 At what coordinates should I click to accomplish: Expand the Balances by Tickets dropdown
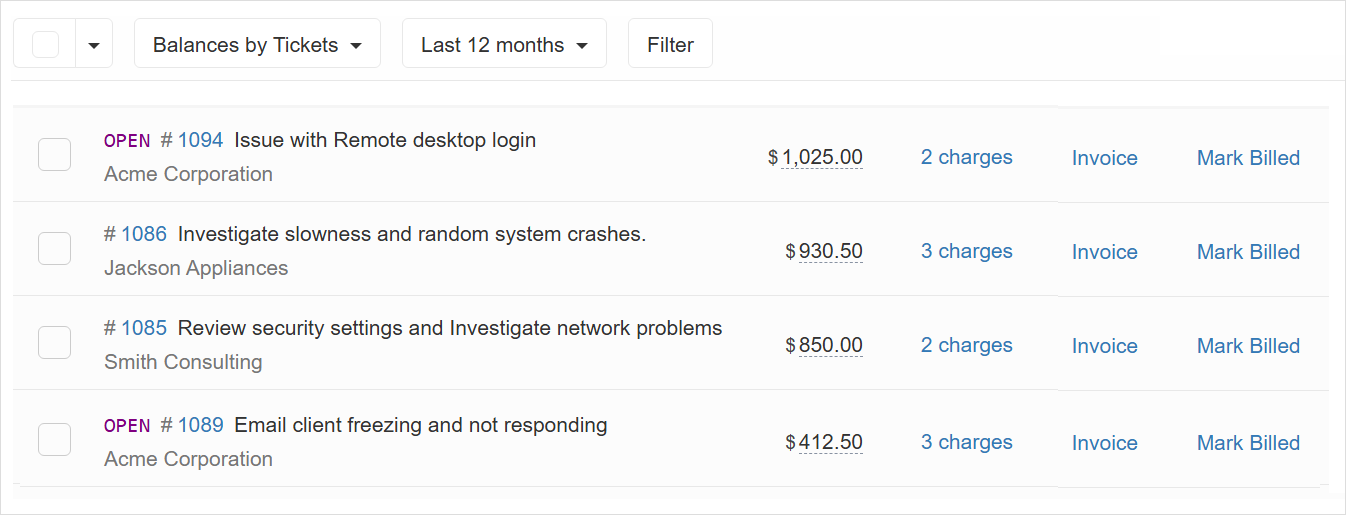pos(257,45)
